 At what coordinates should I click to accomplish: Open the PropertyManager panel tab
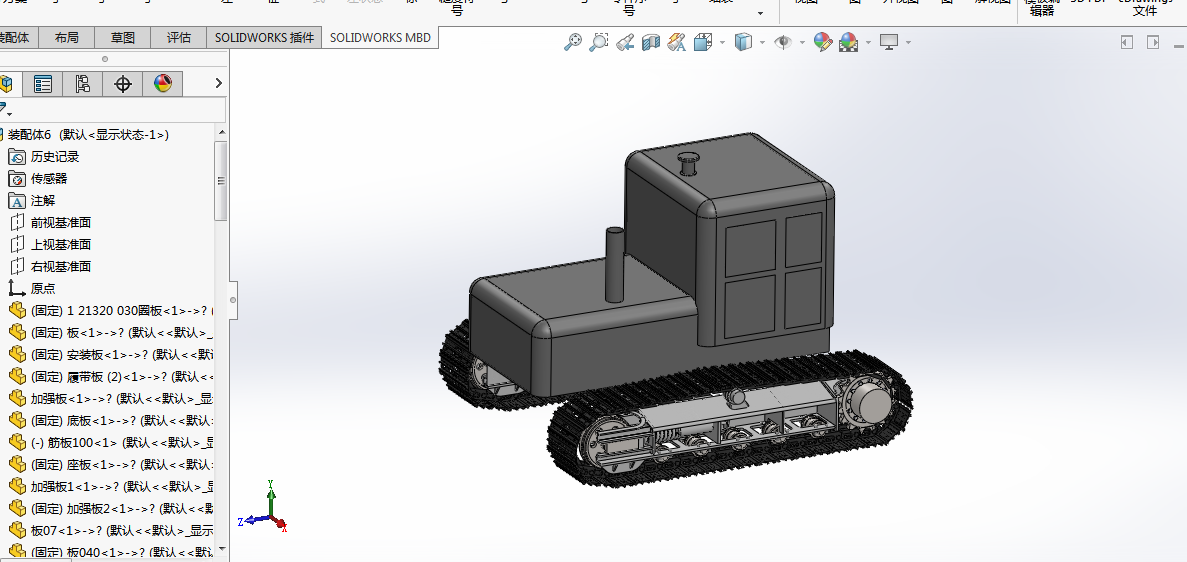pos(42,83)
